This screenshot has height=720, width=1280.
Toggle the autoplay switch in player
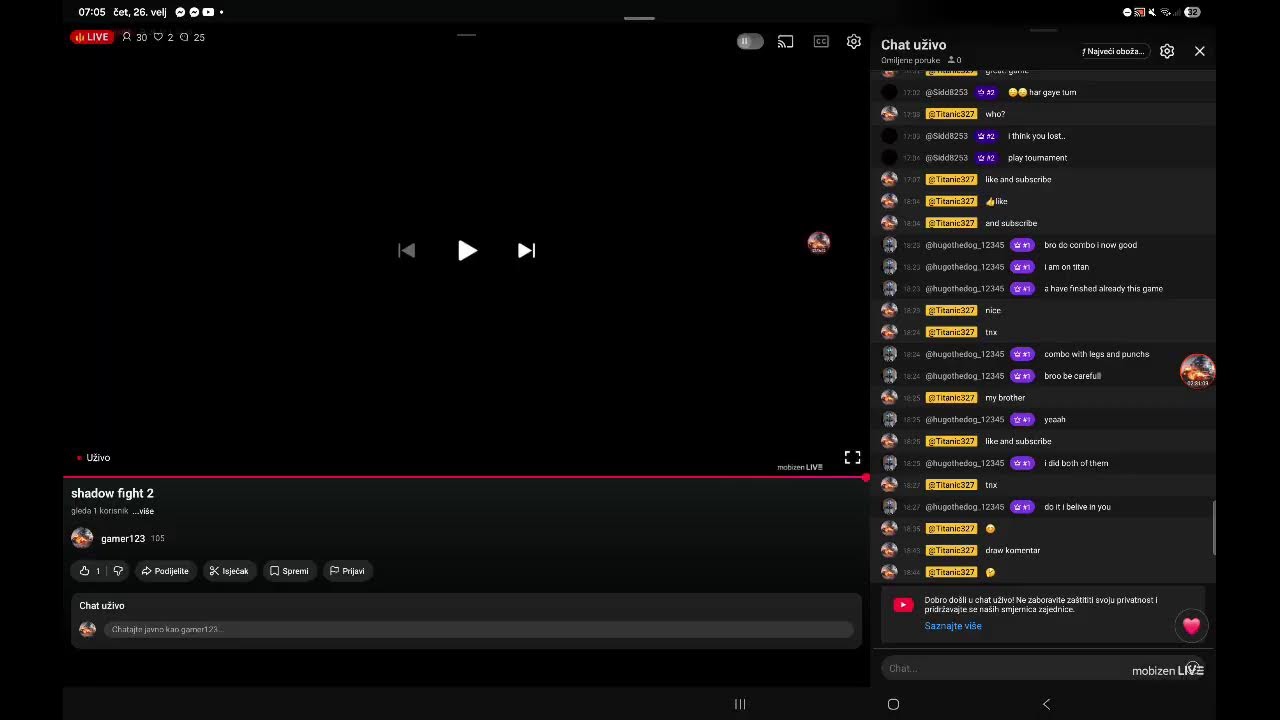click(x=750, y=41)
